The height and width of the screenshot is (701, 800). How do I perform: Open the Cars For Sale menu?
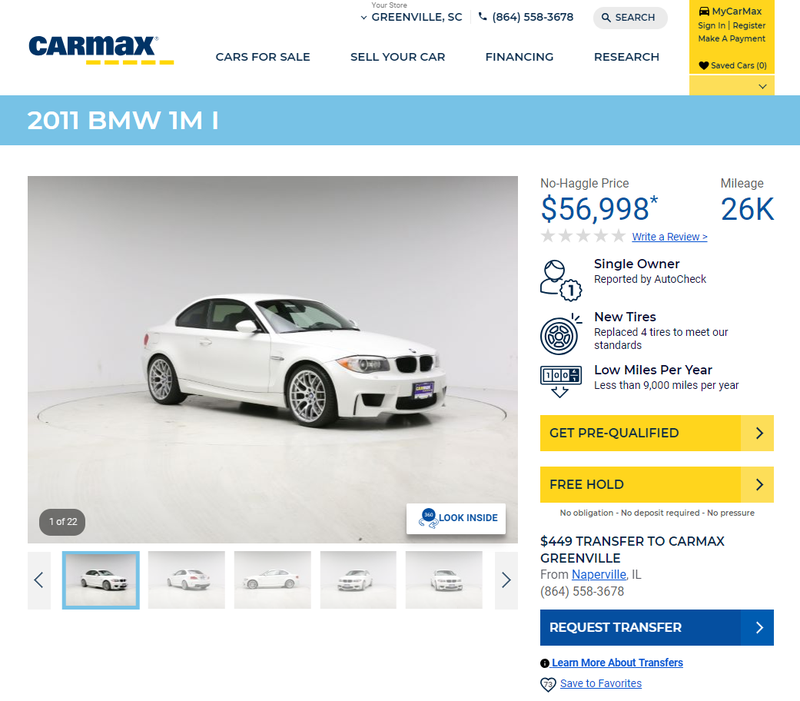click(x=263, y=57)
